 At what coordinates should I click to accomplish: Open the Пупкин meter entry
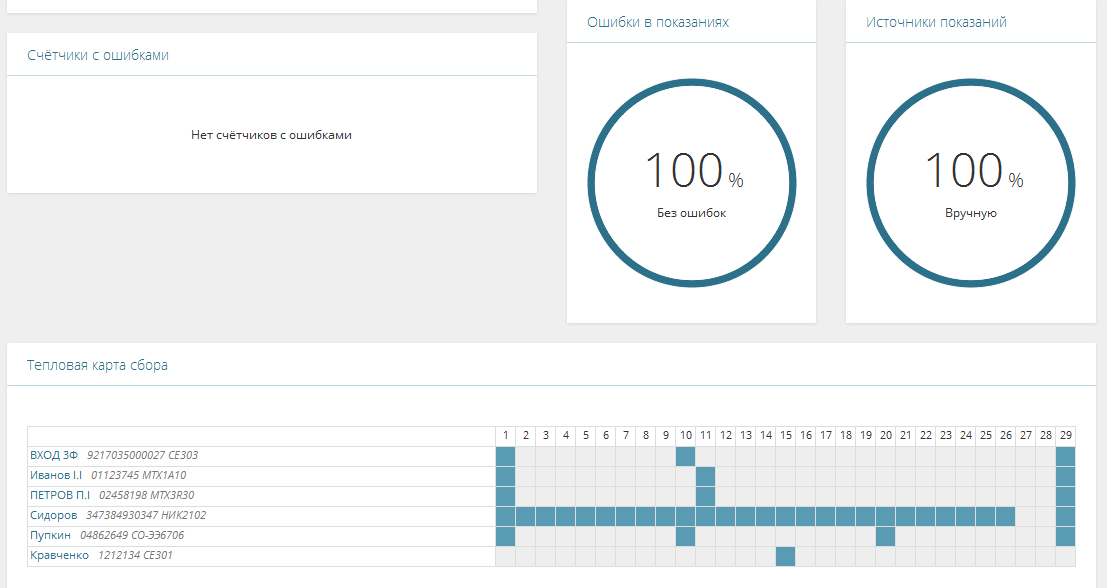[51, 536]
